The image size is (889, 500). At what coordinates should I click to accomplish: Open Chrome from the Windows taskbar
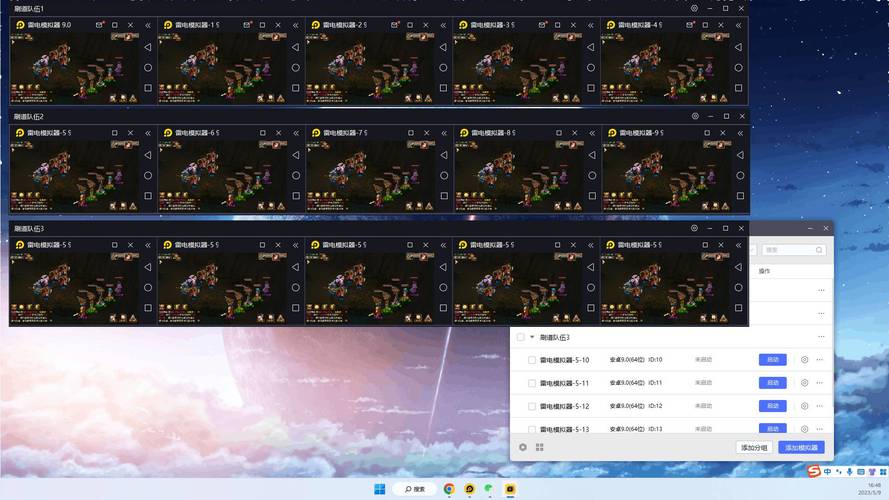point(449,489)
